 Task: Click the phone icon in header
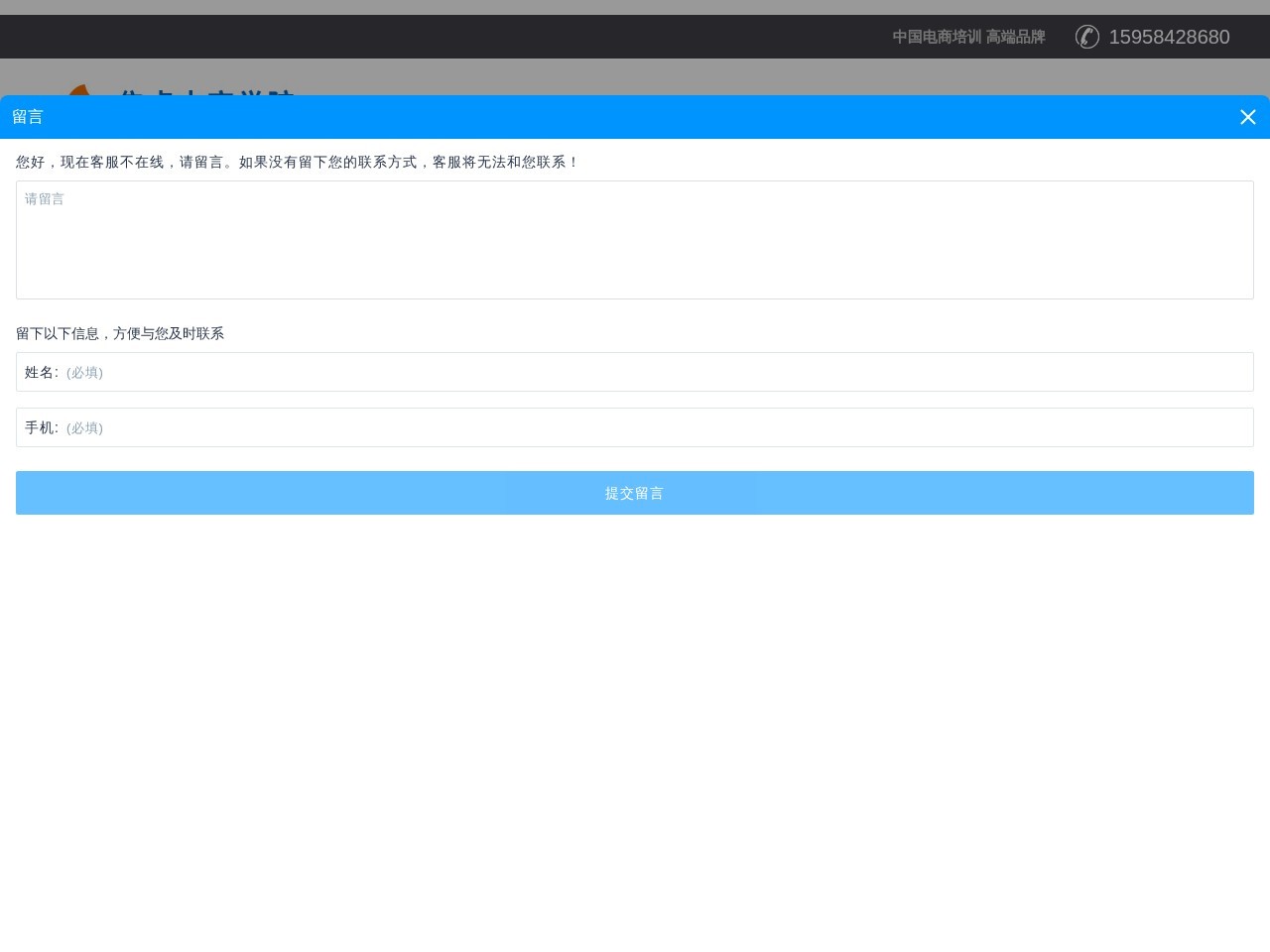[x=1087, y=37]
